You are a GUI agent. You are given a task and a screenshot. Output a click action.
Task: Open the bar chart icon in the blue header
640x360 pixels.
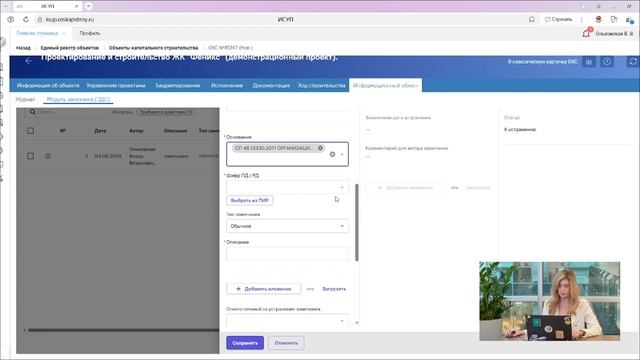click(x=589, y=62)
